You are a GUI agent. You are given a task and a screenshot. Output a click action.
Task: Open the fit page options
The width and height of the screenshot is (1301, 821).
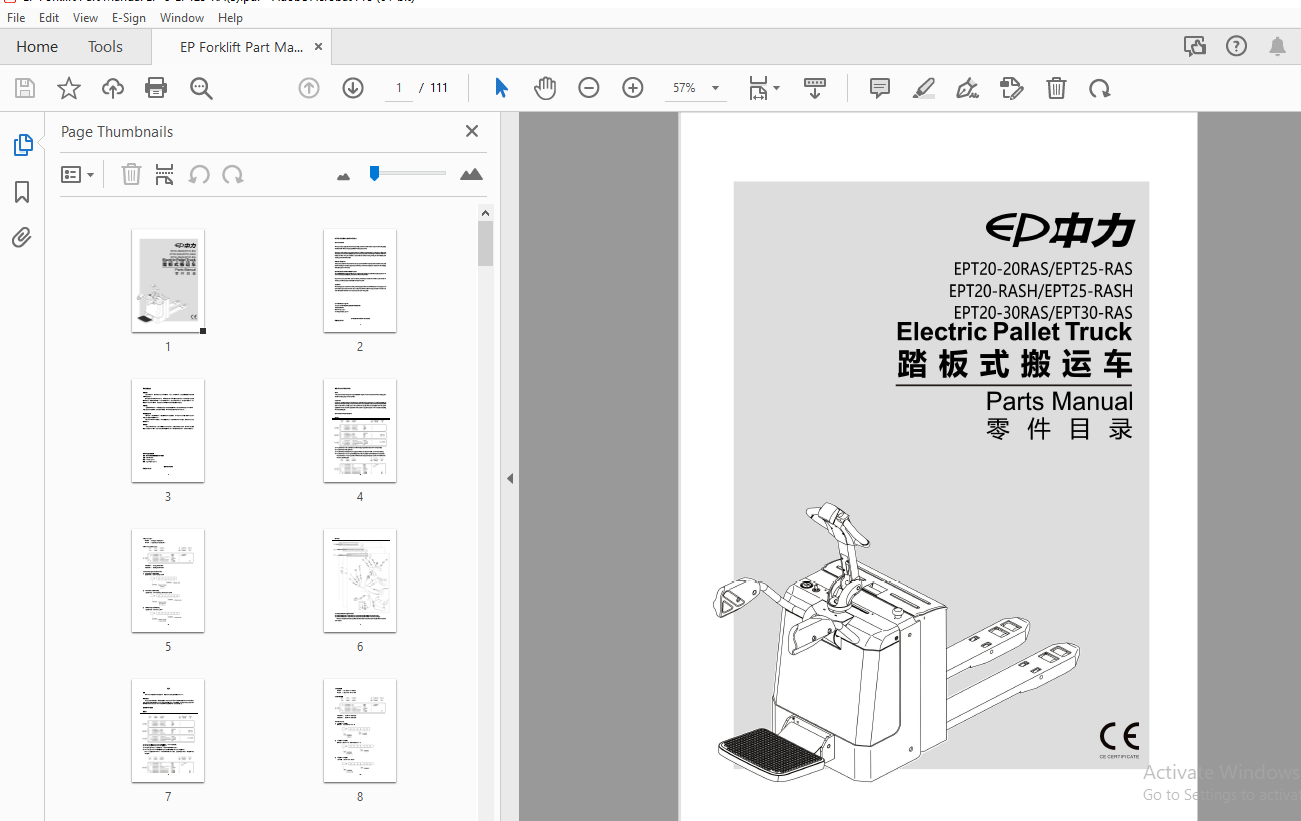pos(764,88)
